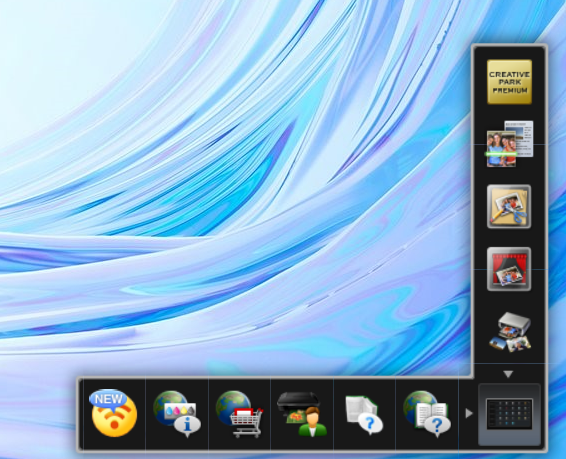Open the online manual globe book icon
Screen dimensions: 566x459
427,414
